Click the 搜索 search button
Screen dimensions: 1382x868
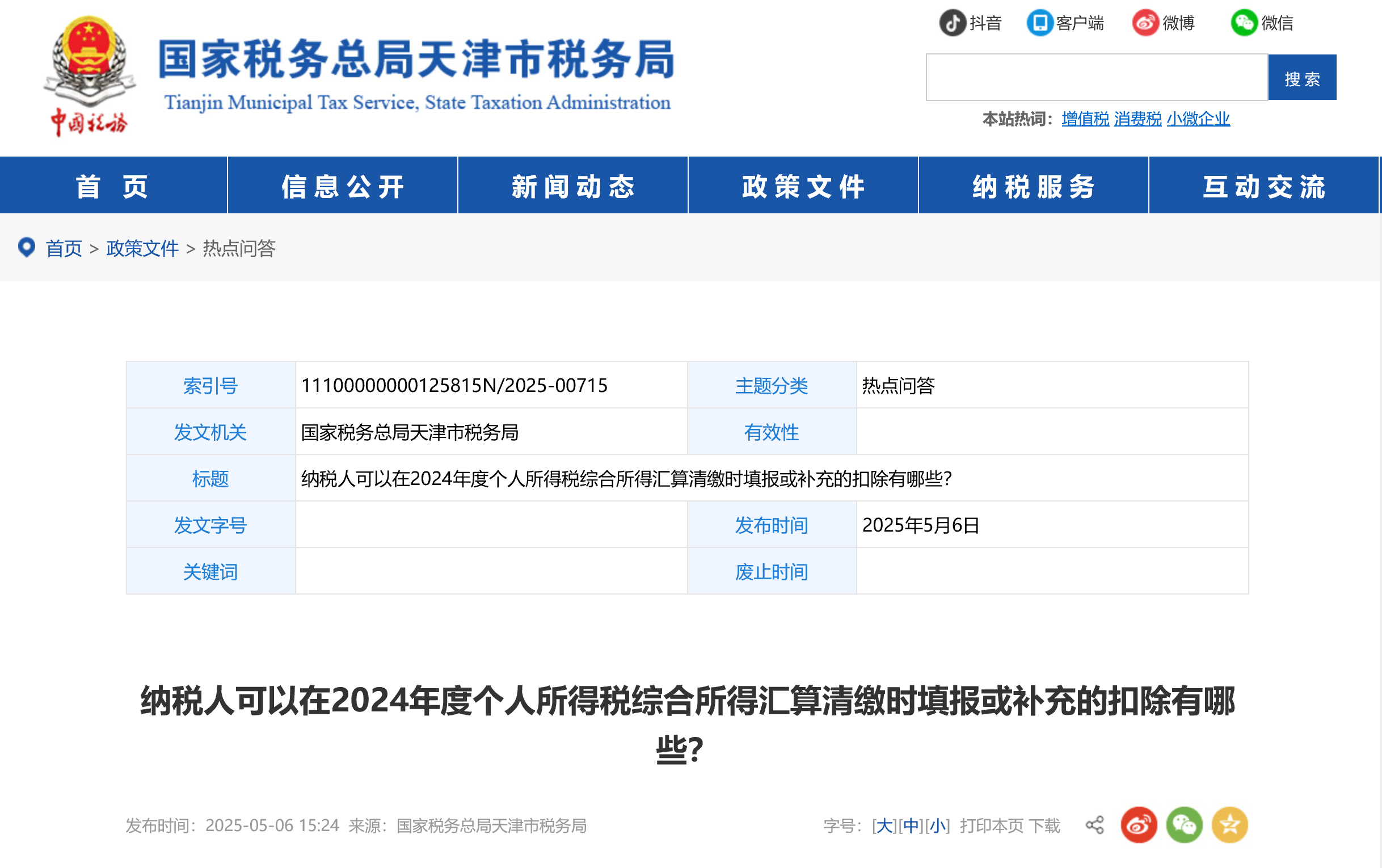(1301, 78)
